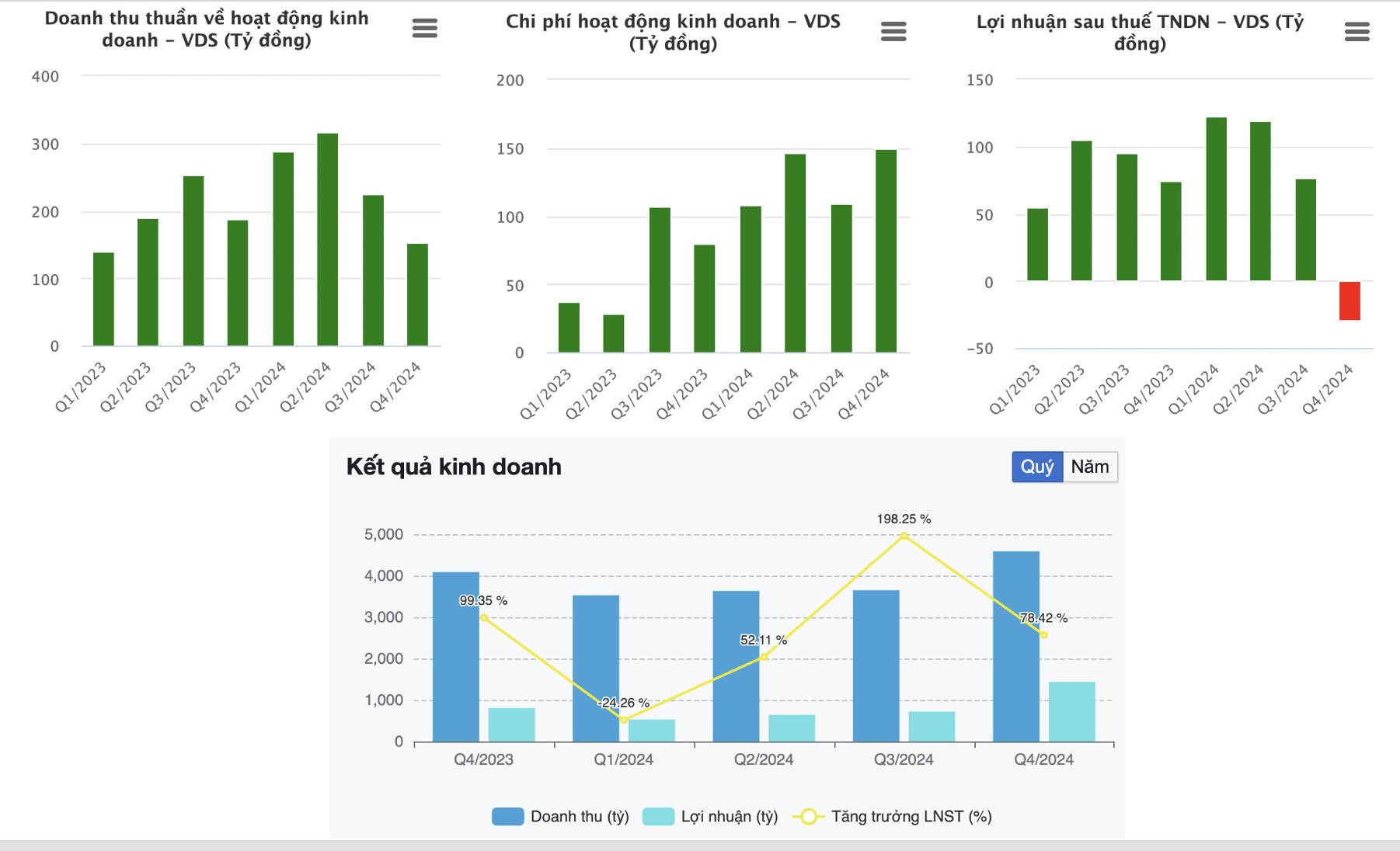
Task: Click the red Q4/2024 loss bar
Action: (1350, 300)
